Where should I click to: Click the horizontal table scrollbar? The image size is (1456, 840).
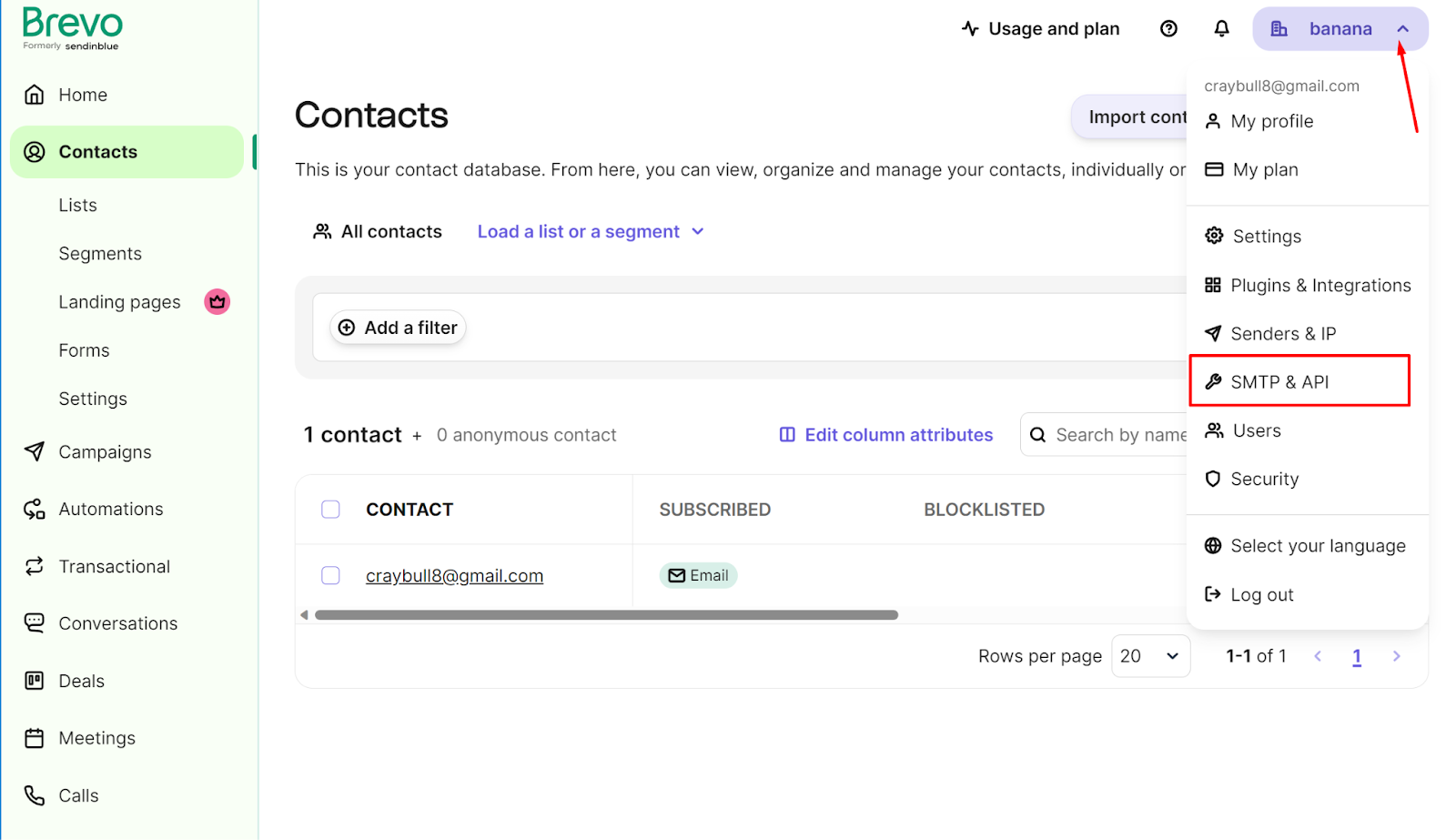[606, 615]
